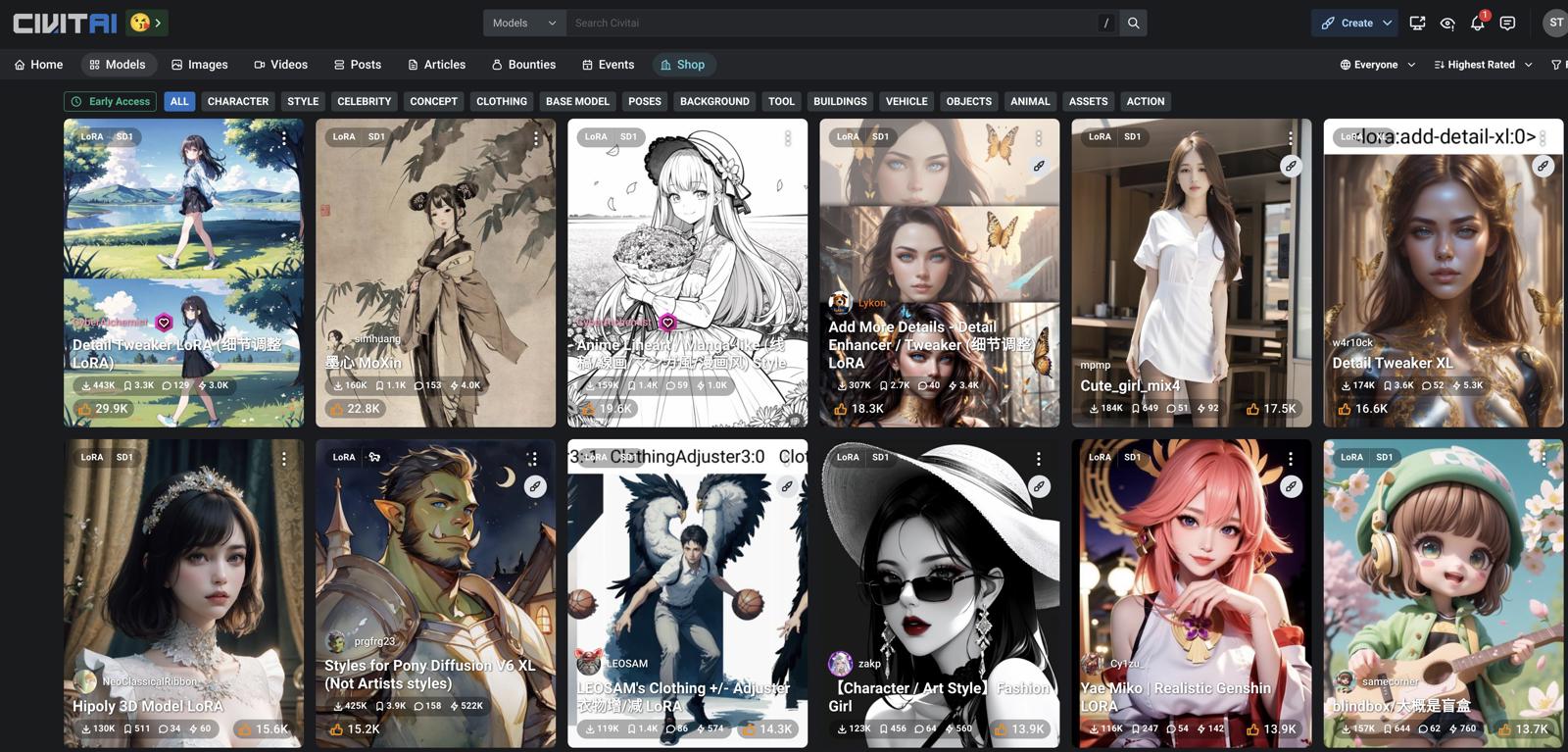Screen dimensions: 1568x752
Task: Select CHARACTER category chip
Action: point(238,101)
